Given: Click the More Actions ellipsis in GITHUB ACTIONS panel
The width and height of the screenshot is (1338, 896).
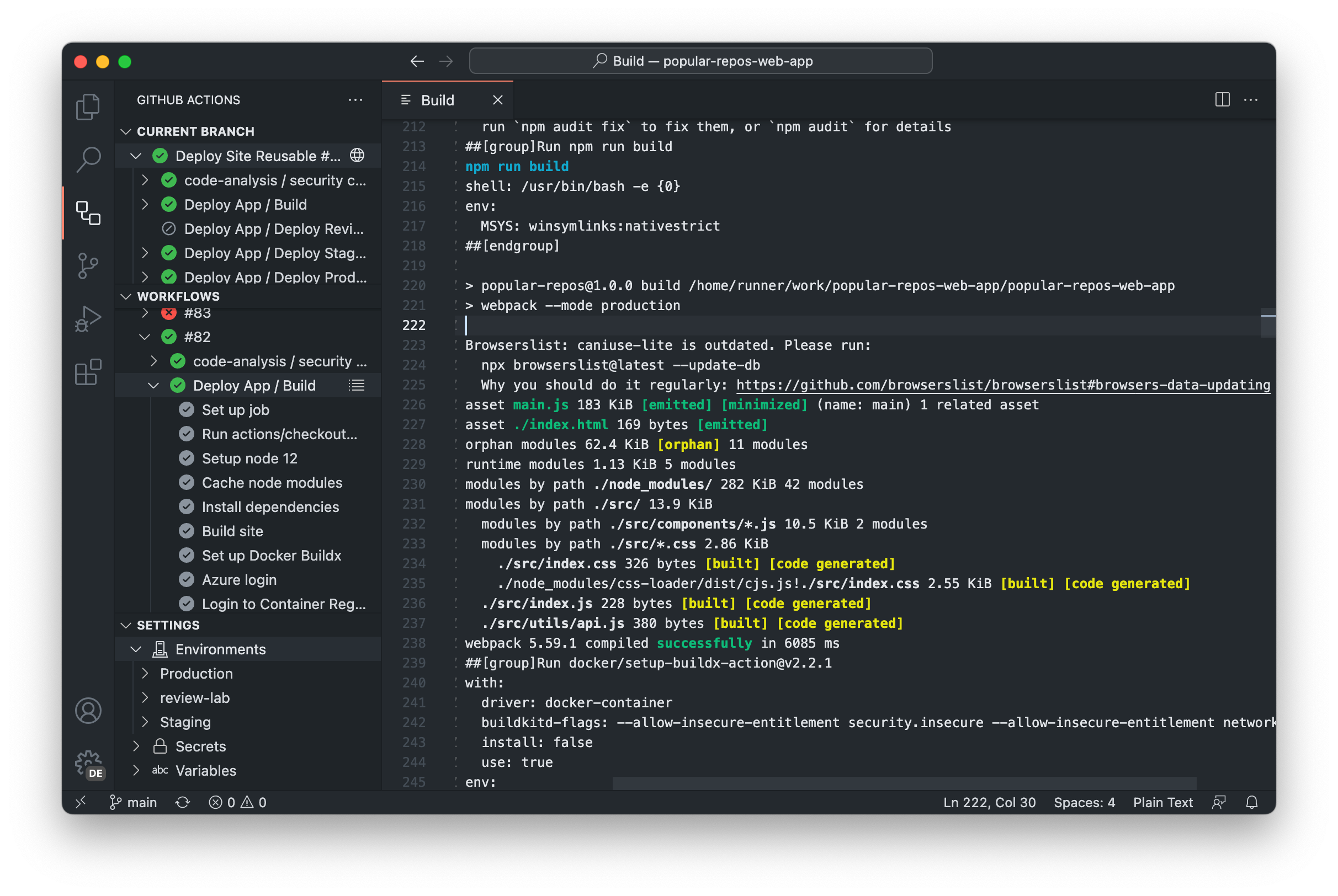Looking at the screenshot, I should (x=355, y=100).
